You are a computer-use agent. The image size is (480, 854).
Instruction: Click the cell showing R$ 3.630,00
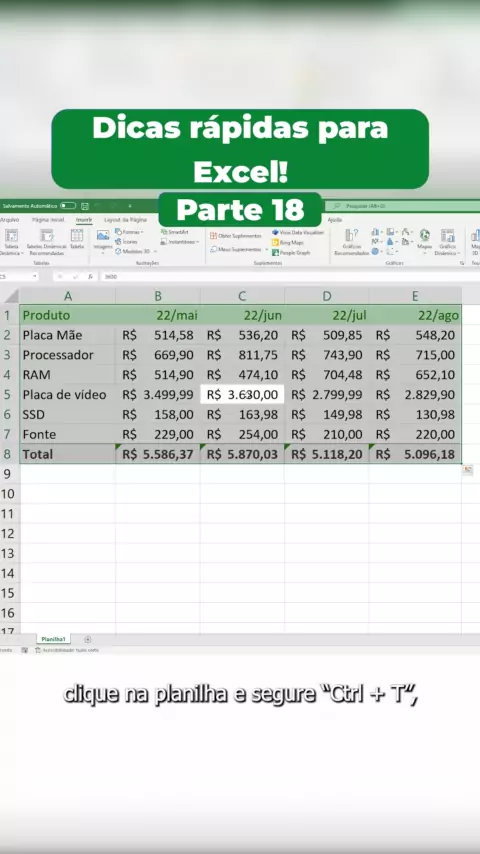pos(242,394)
